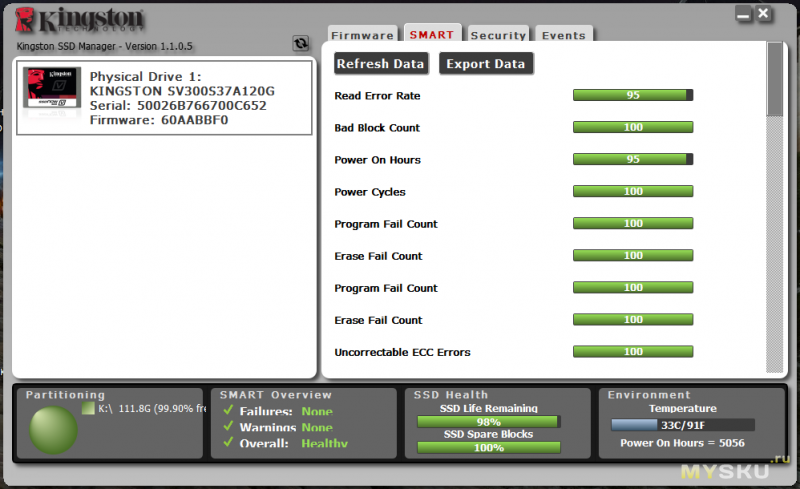This screenshot has width=800, height=489.
Task: Switch to the Events tab
Action: coord(563,34)
